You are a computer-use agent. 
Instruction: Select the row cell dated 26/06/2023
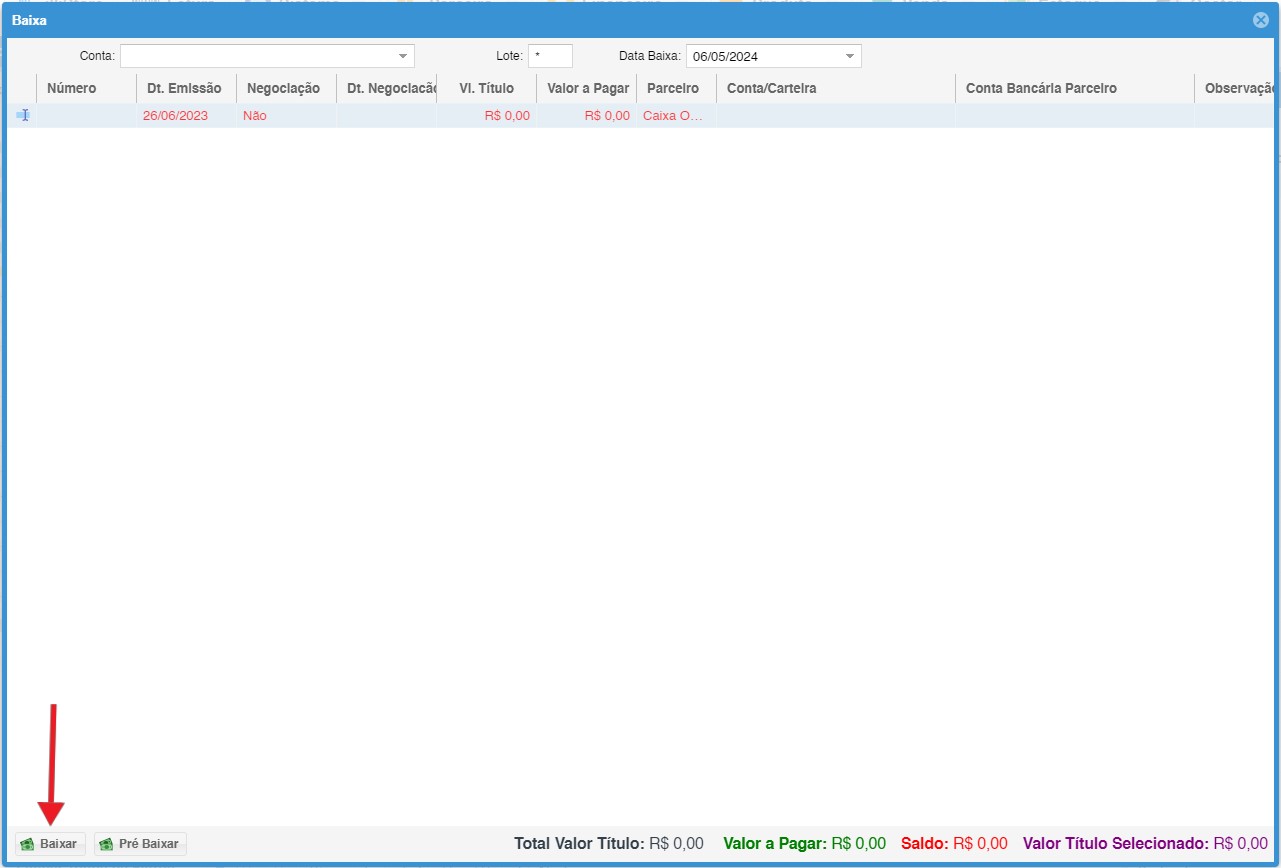coord(176,115)
